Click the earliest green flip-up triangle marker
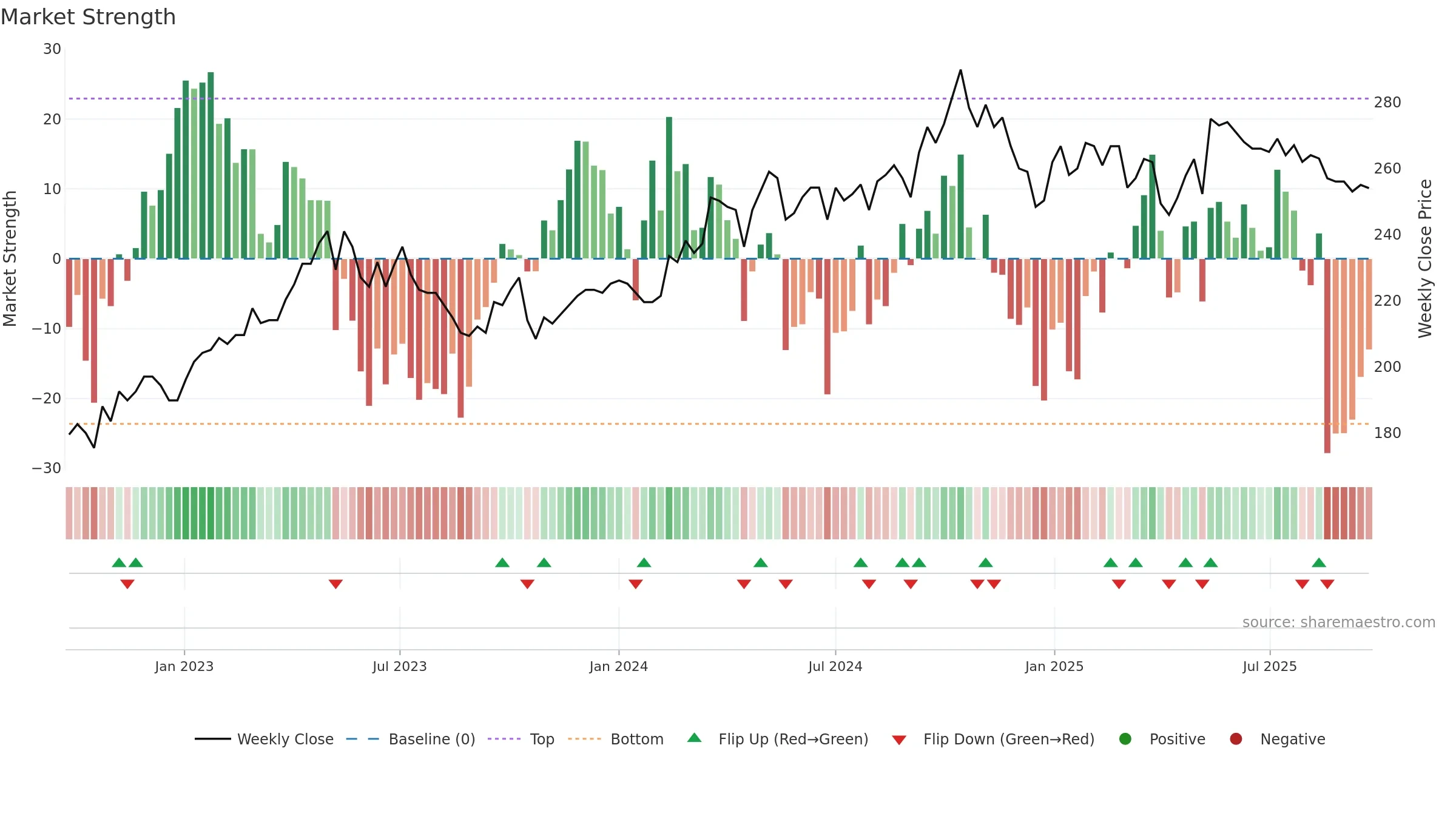The image size is (1456, 819). [x=119, y=562]
